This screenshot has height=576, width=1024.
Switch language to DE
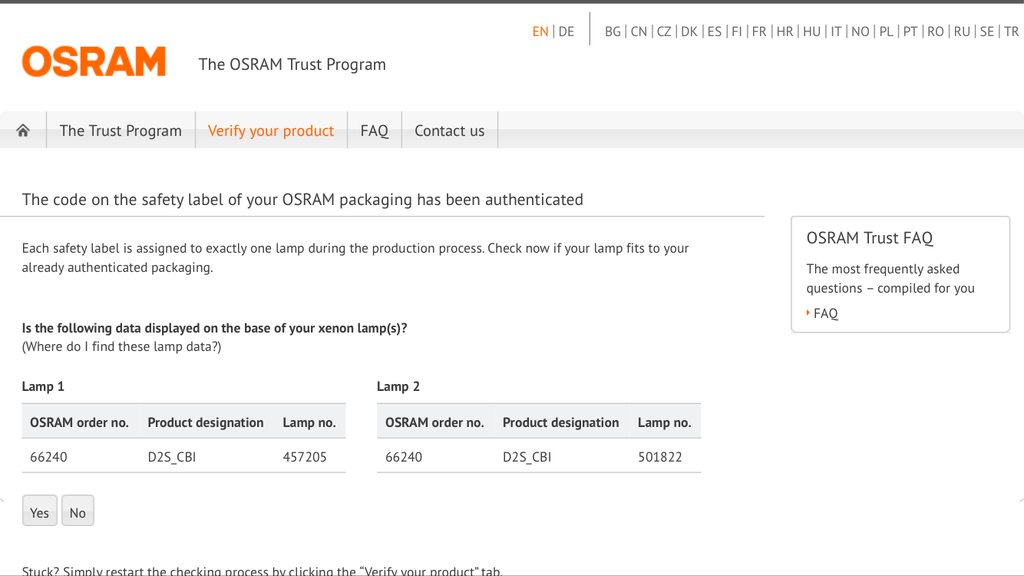(x=566, y=31)
